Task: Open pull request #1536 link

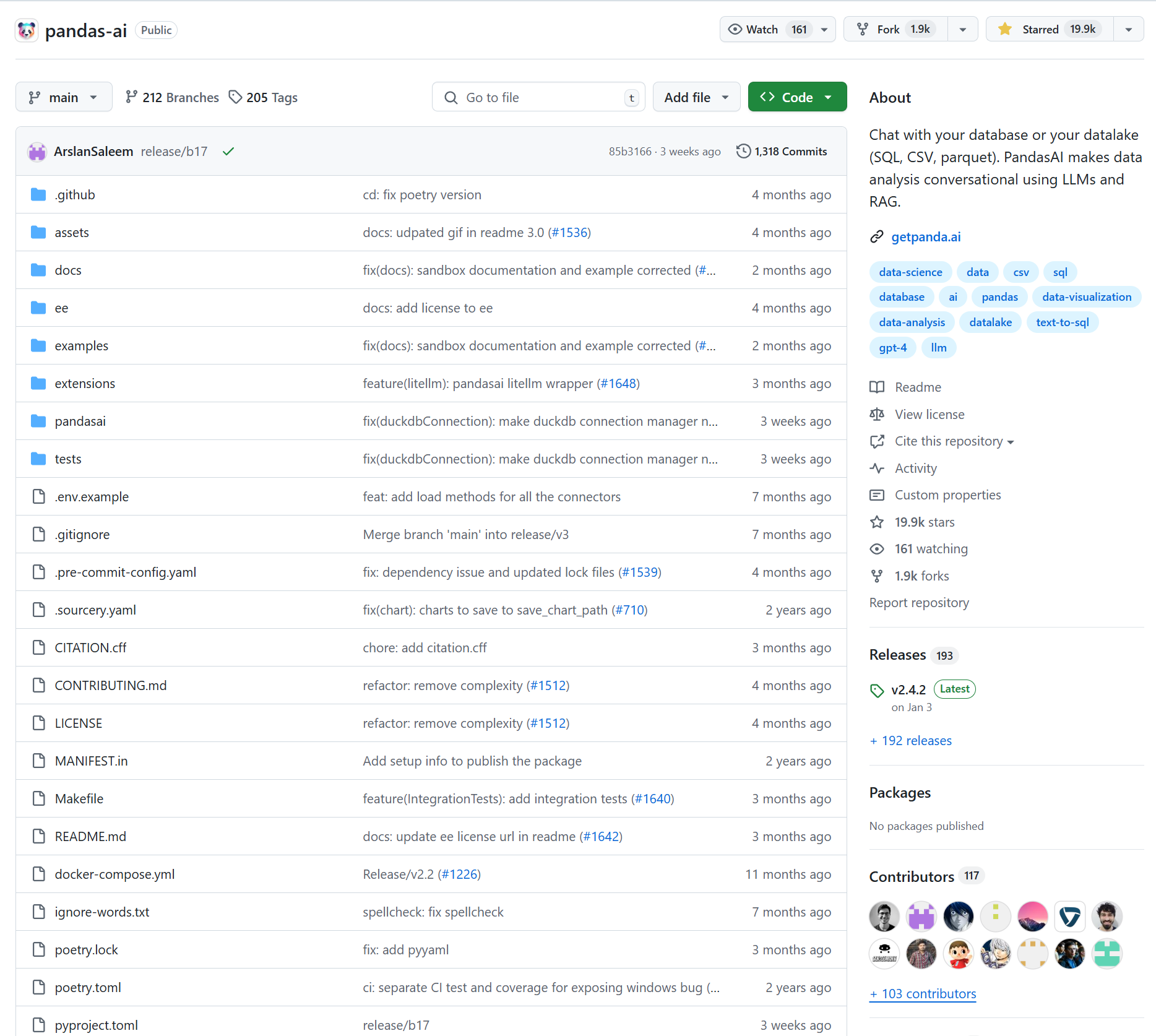Action: [x=569, y=233]
